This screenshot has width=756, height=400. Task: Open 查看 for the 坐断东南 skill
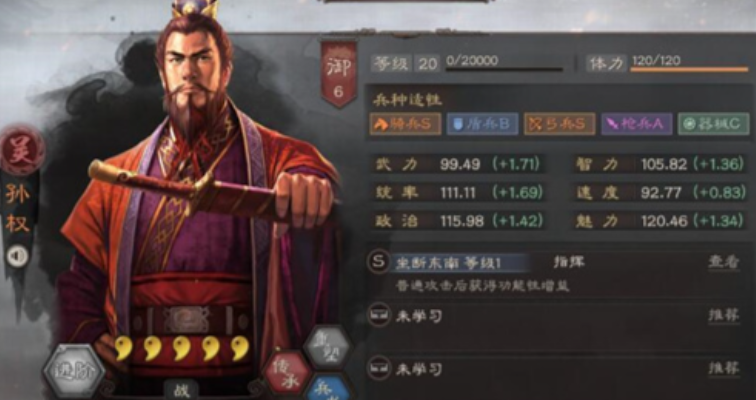pyautogui.click(x=723, y=262)
